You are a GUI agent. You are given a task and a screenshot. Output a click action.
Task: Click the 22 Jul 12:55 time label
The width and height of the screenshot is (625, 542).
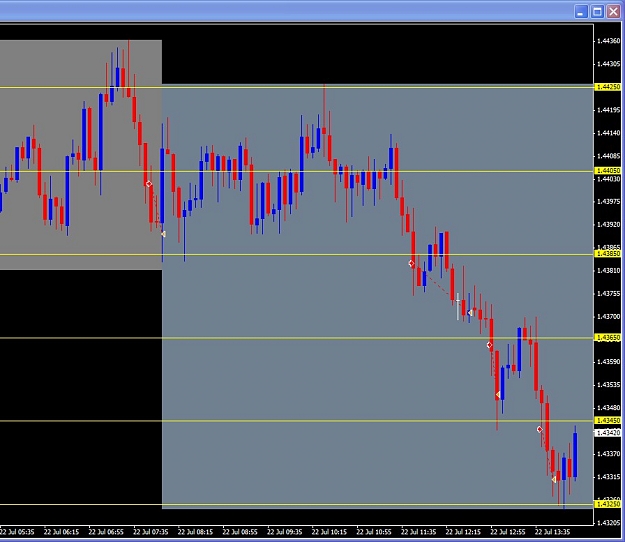click(x=508, y=532)
